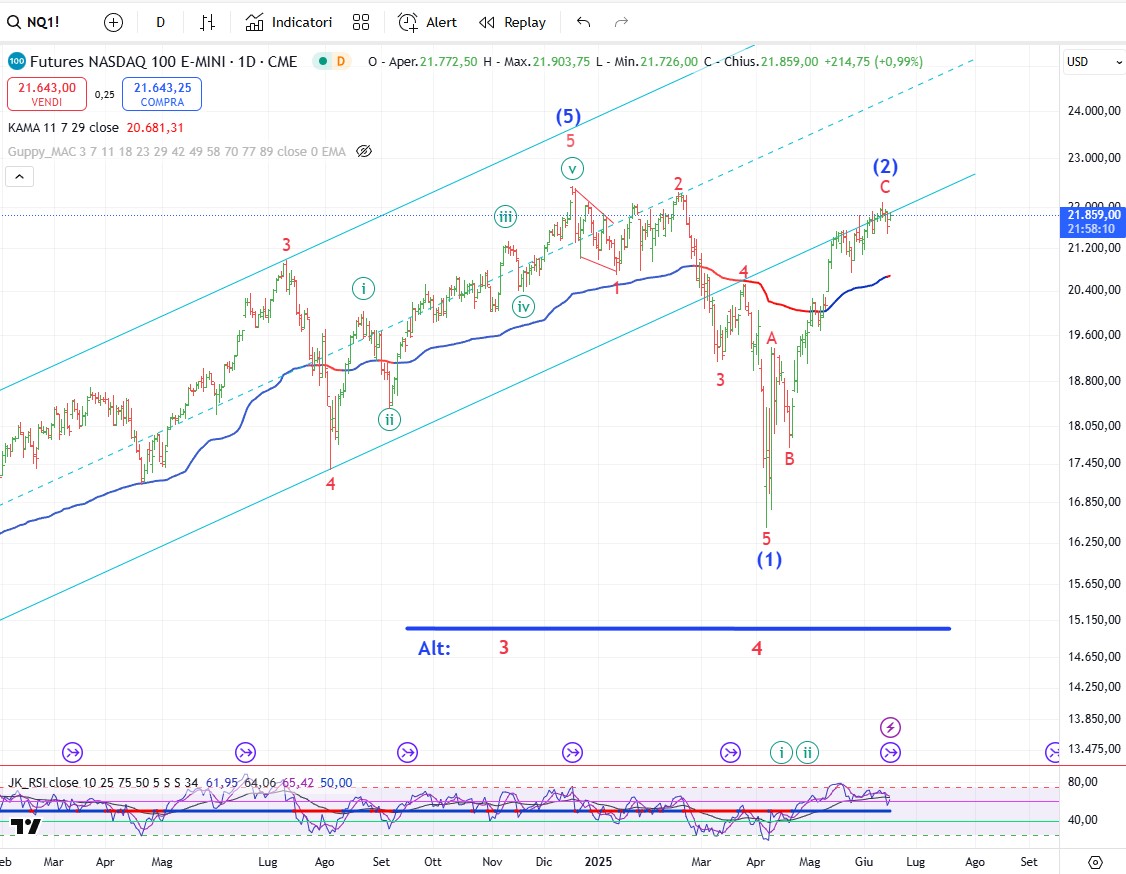This screenshot has width=1126, height=874.
Task: Open the USD currency dropdown
Action: (1094, 62)
